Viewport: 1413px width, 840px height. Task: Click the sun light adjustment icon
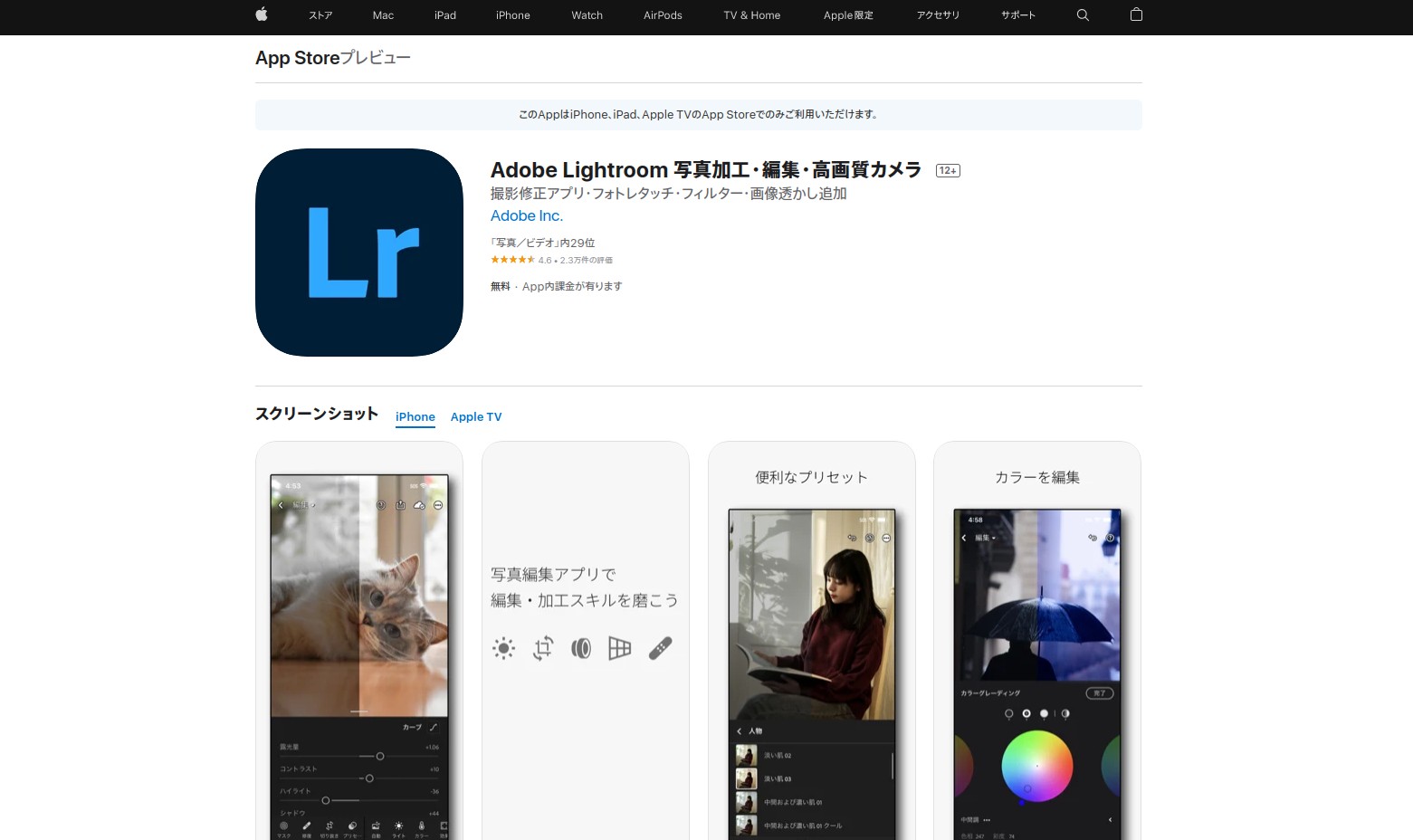click(504, 648)
